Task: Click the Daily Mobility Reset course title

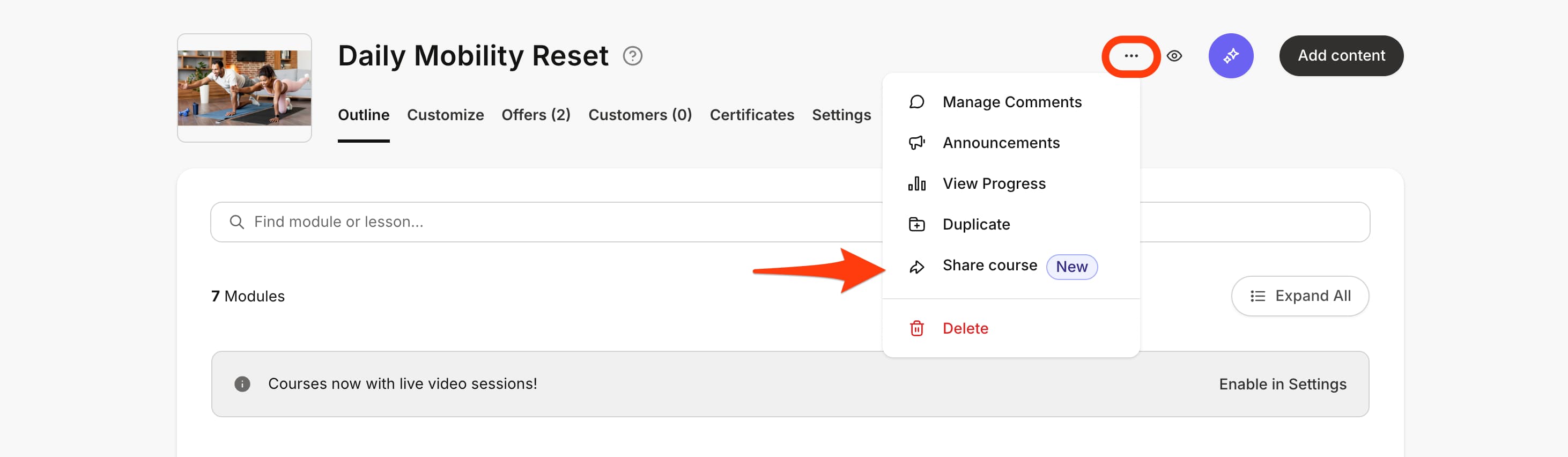Action: 473,56
